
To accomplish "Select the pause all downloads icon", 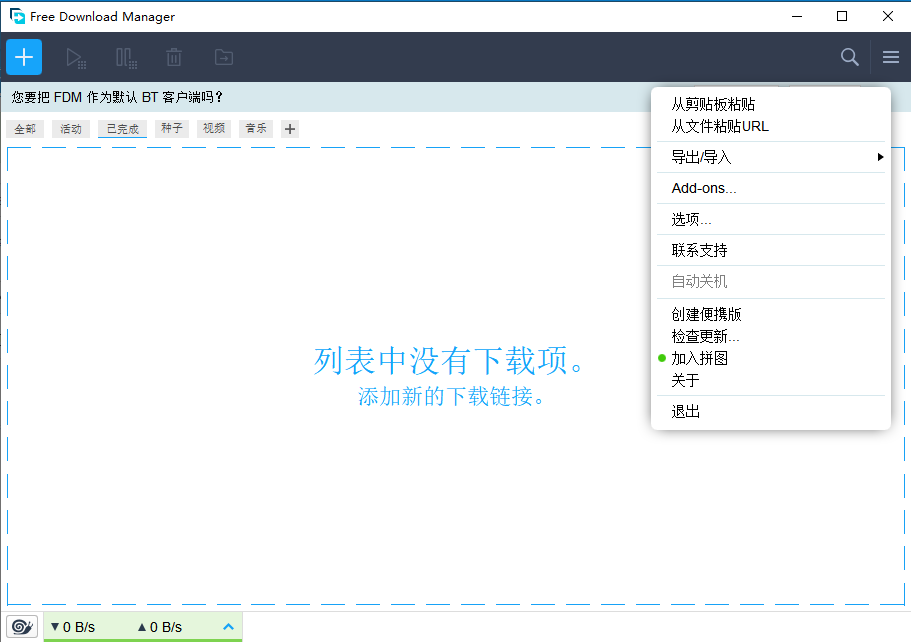I will (126, 57).
